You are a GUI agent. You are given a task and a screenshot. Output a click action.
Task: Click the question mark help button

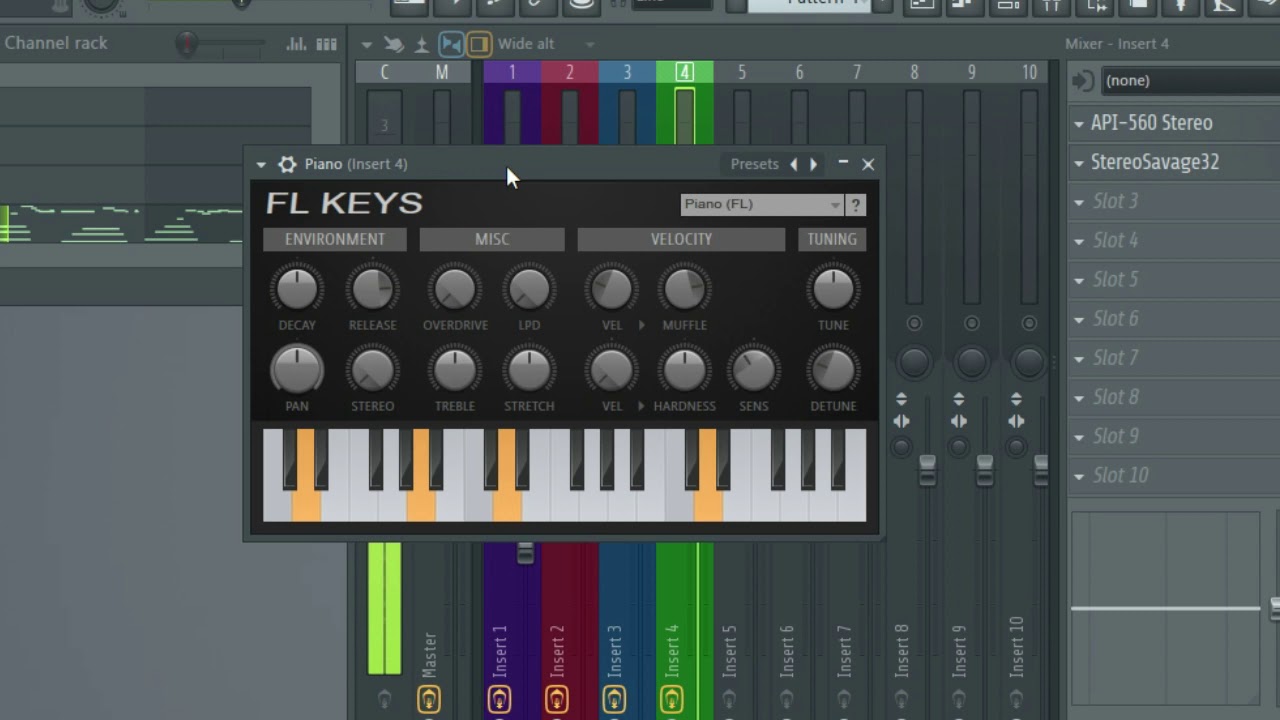click(x=856, y=204)
